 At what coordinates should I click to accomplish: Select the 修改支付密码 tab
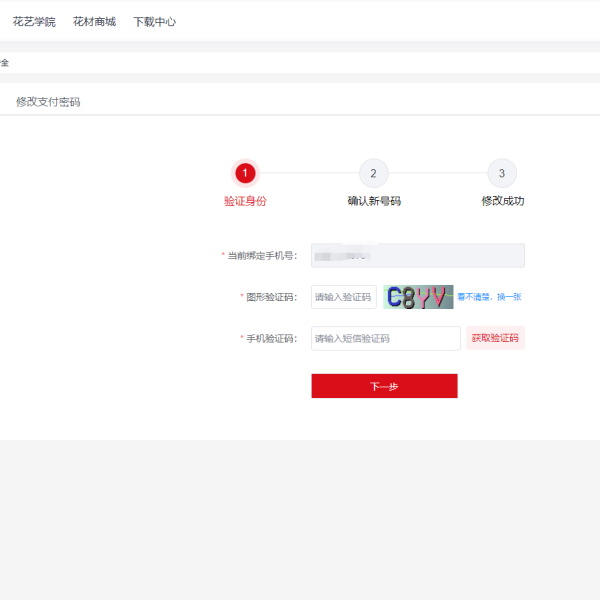(48, 102)
